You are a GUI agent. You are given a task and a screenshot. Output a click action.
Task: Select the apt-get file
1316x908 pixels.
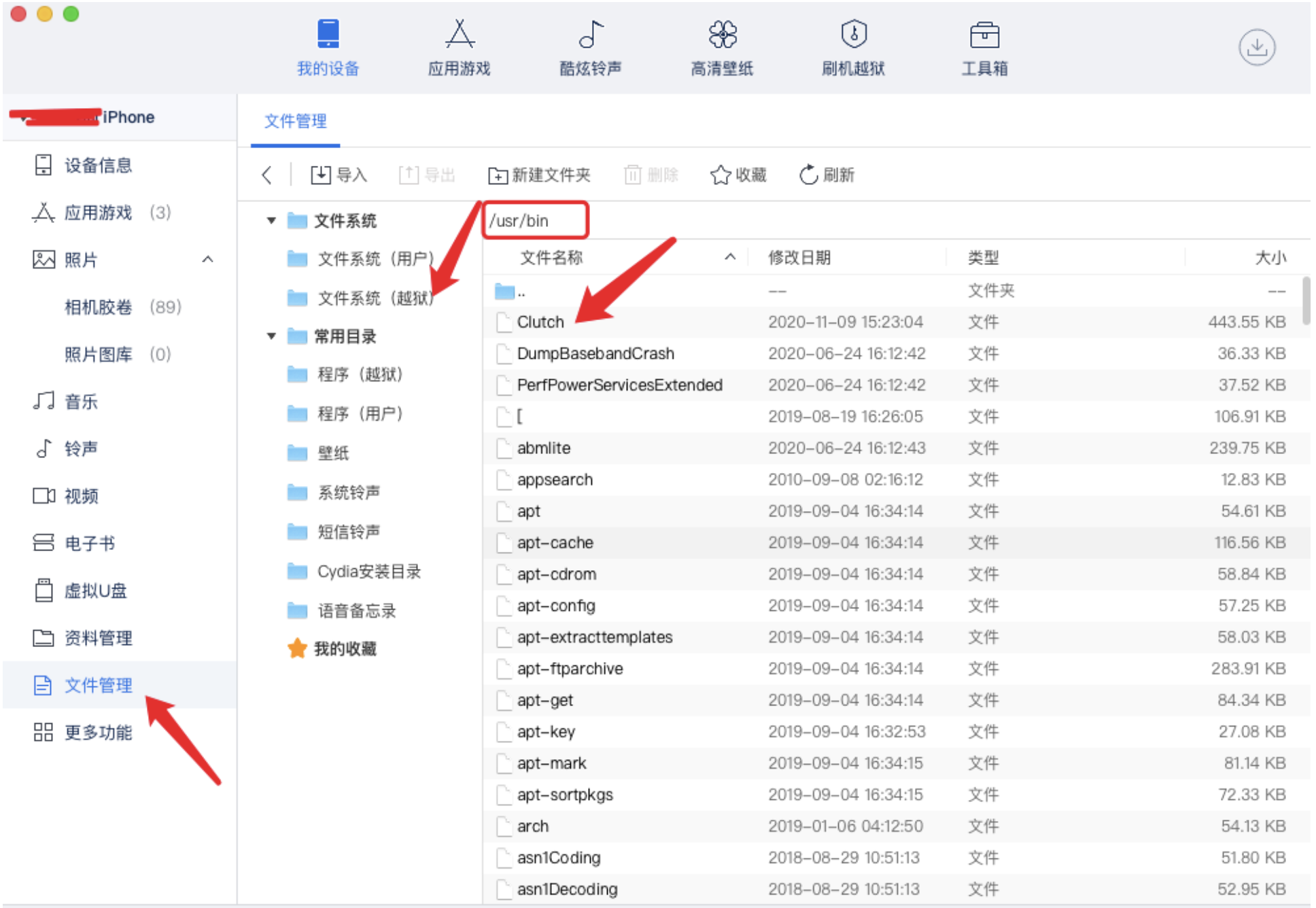pyautogui.click(x=893, y=700)
